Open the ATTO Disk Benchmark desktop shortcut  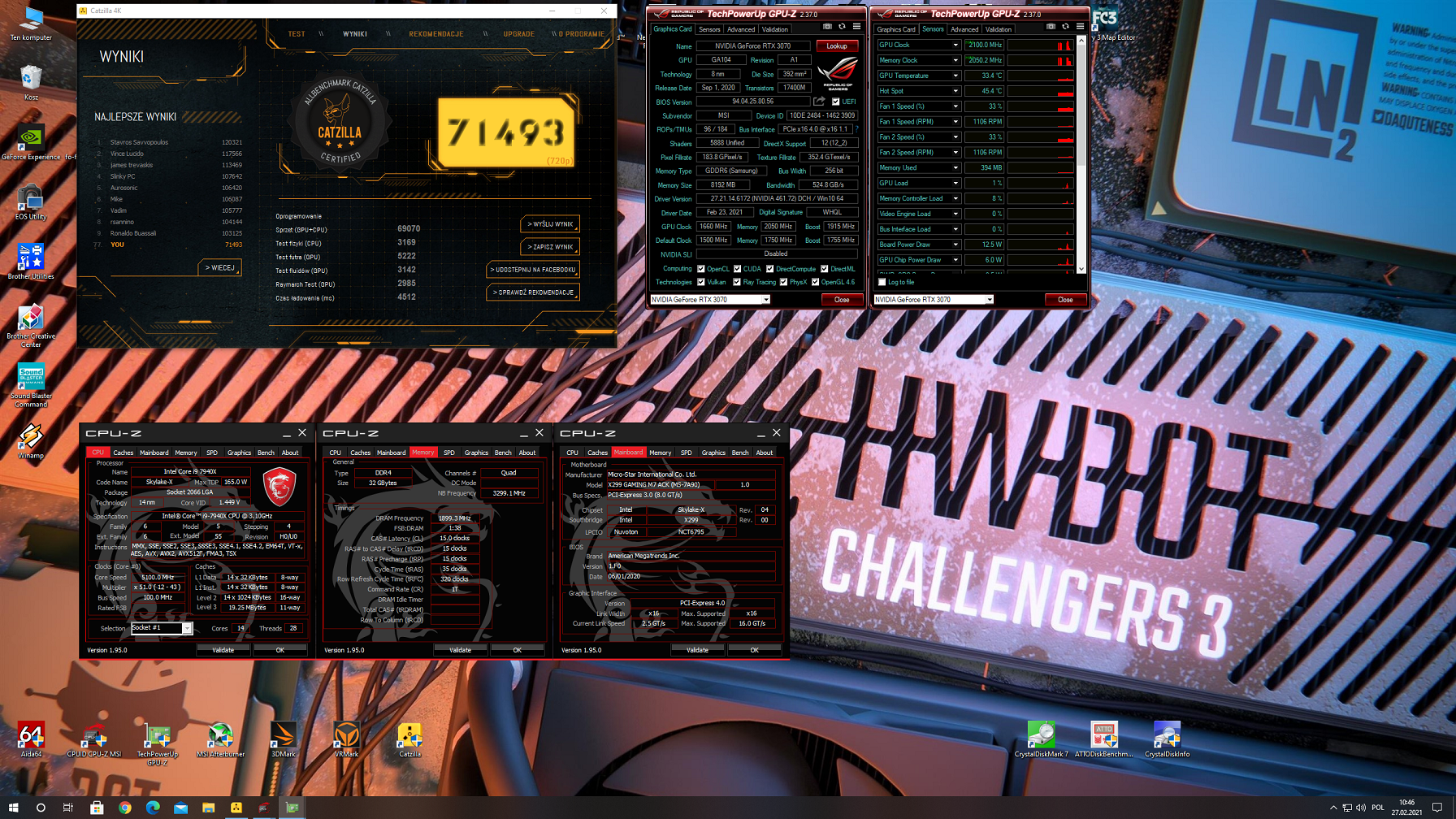pos(1103,739)
